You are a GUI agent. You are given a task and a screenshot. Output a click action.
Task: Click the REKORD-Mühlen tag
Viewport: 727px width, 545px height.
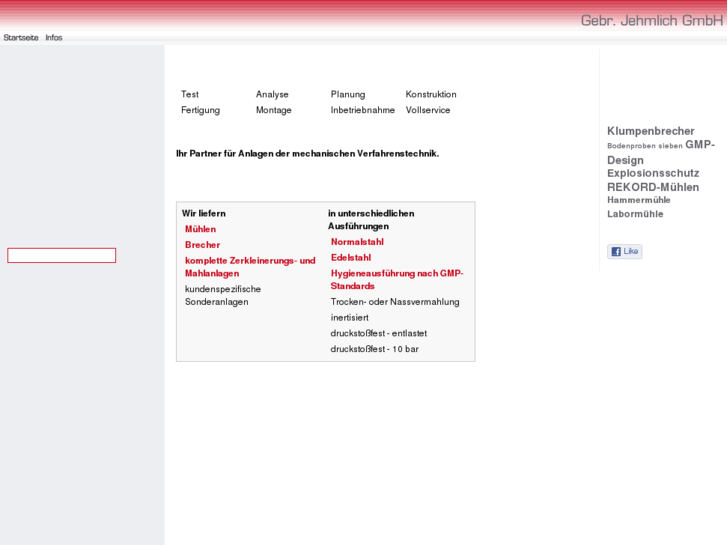tap(653, 187)
